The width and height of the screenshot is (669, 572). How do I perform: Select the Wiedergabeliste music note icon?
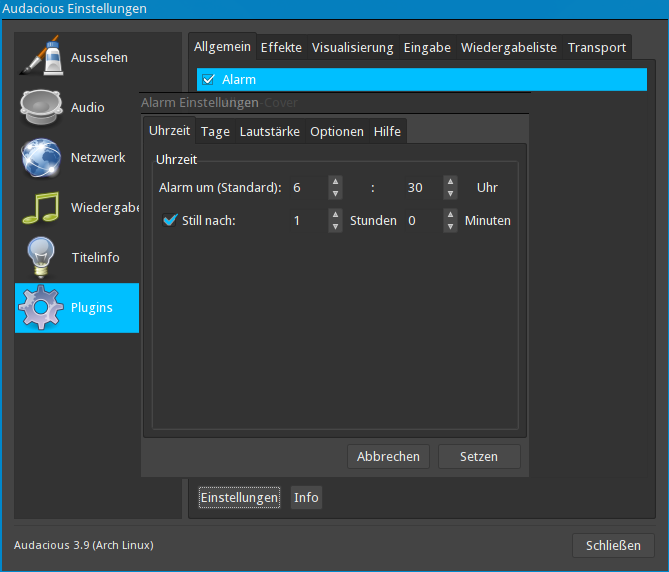coord(41,207)
